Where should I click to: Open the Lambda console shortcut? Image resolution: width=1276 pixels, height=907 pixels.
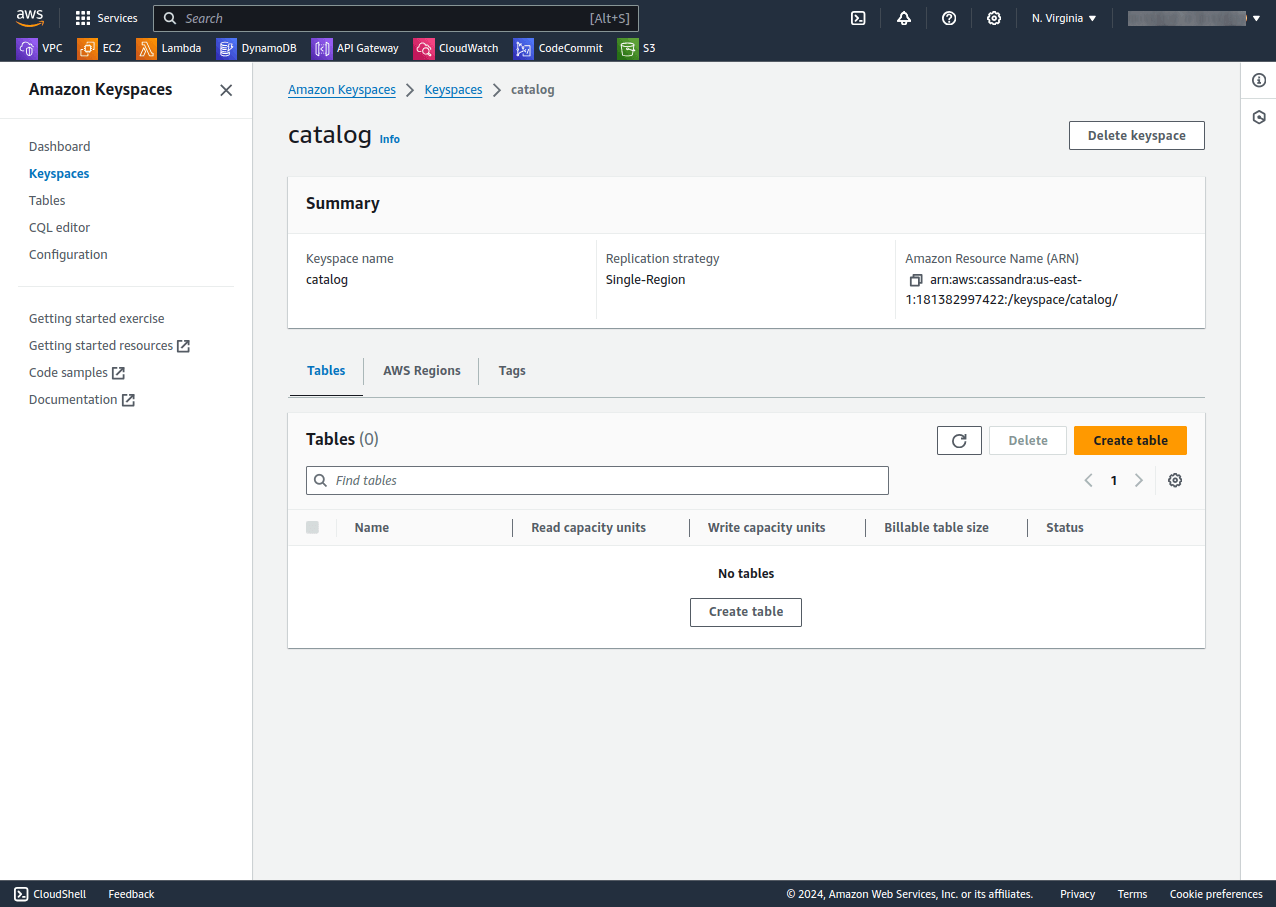coord(170,48)
